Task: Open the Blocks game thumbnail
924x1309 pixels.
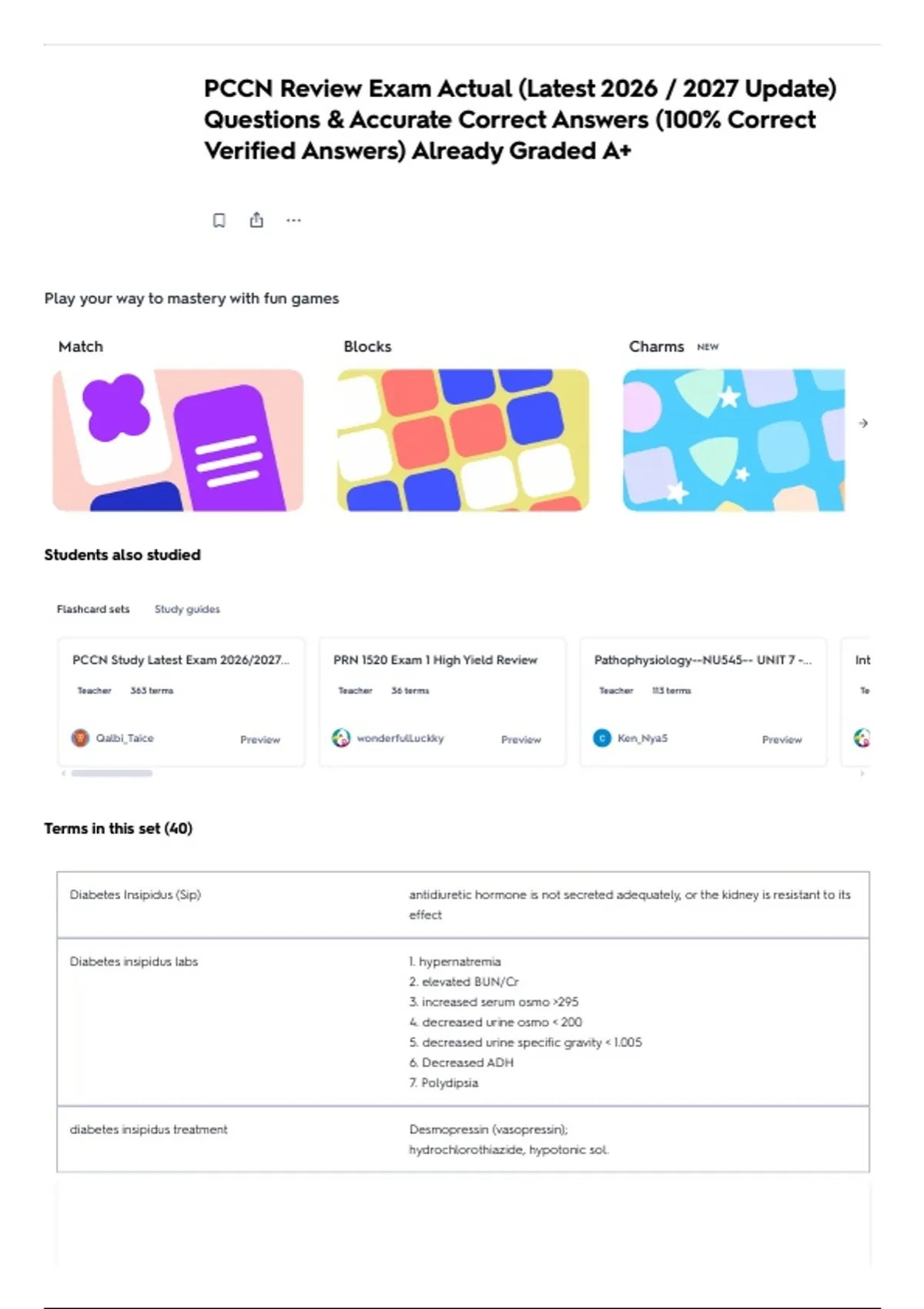Action: pyautogui.click(x=463, y=440)
